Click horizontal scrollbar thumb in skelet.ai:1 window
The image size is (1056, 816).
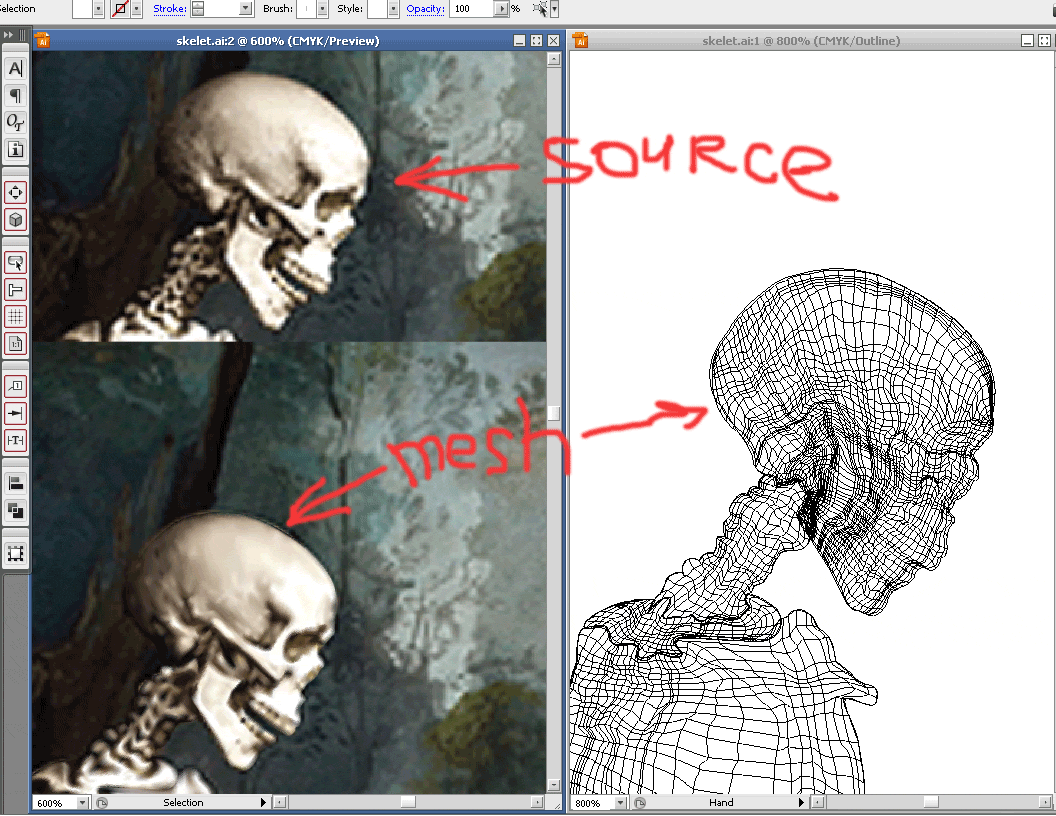point(931,803)
